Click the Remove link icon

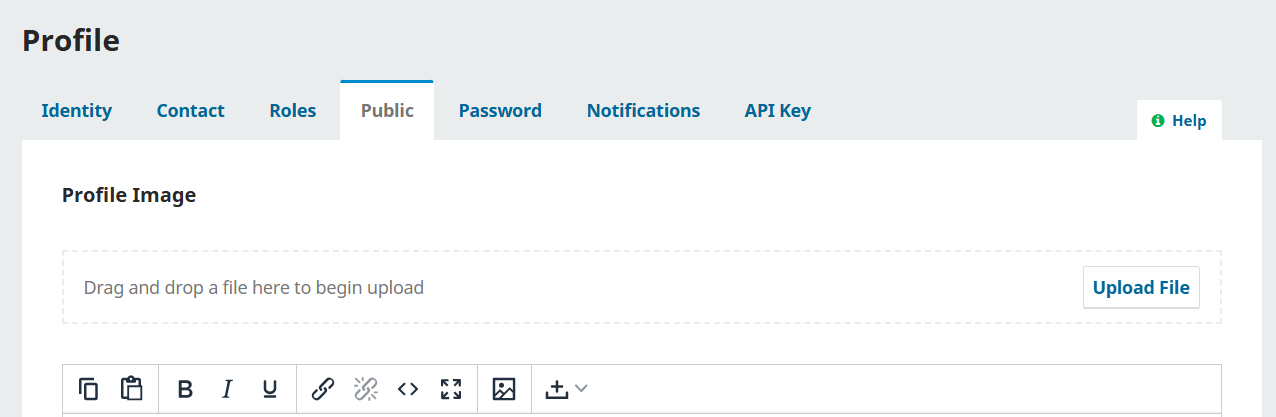[365, 389]
